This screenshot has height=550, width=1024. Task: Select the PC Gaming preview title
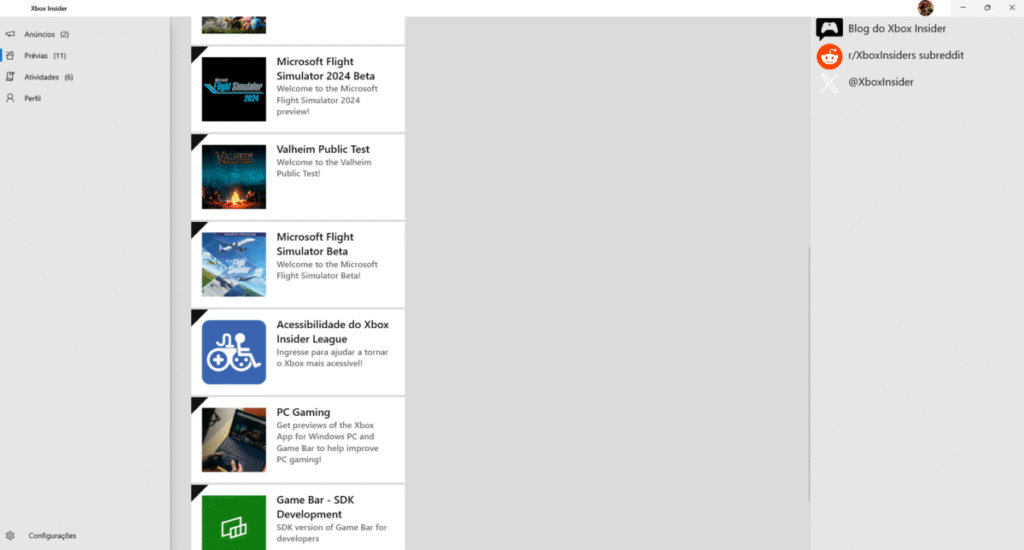pyautogui.click(x=303, y=412)
